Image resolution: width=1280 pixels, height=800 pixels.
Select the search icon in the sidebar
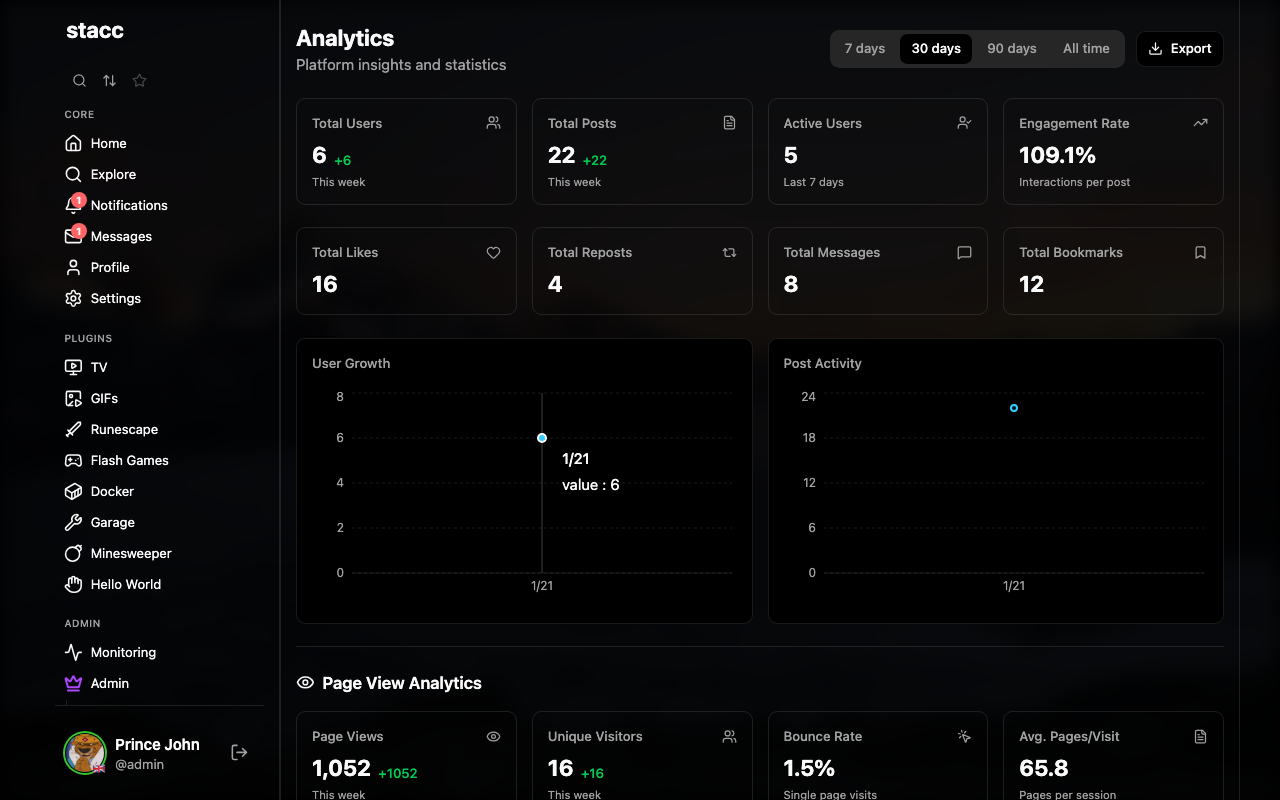[79, 80]
